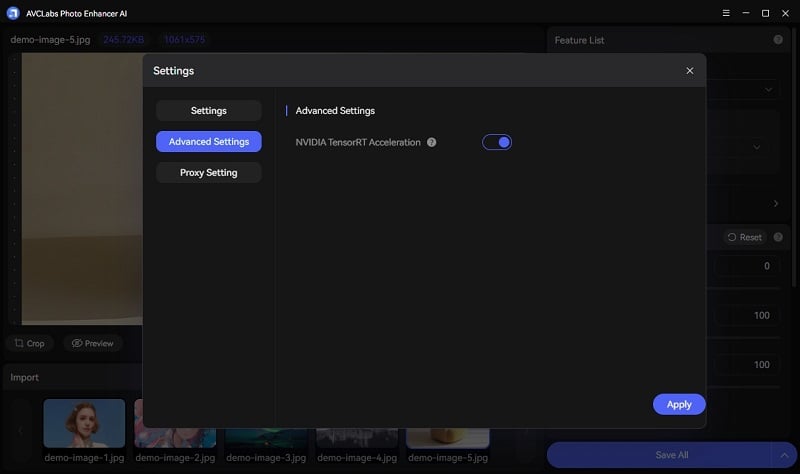Expand the first dropdown chevron in Feature List
Image resolution: width=800 pixels, height=474 pixels.
(768, 90)
